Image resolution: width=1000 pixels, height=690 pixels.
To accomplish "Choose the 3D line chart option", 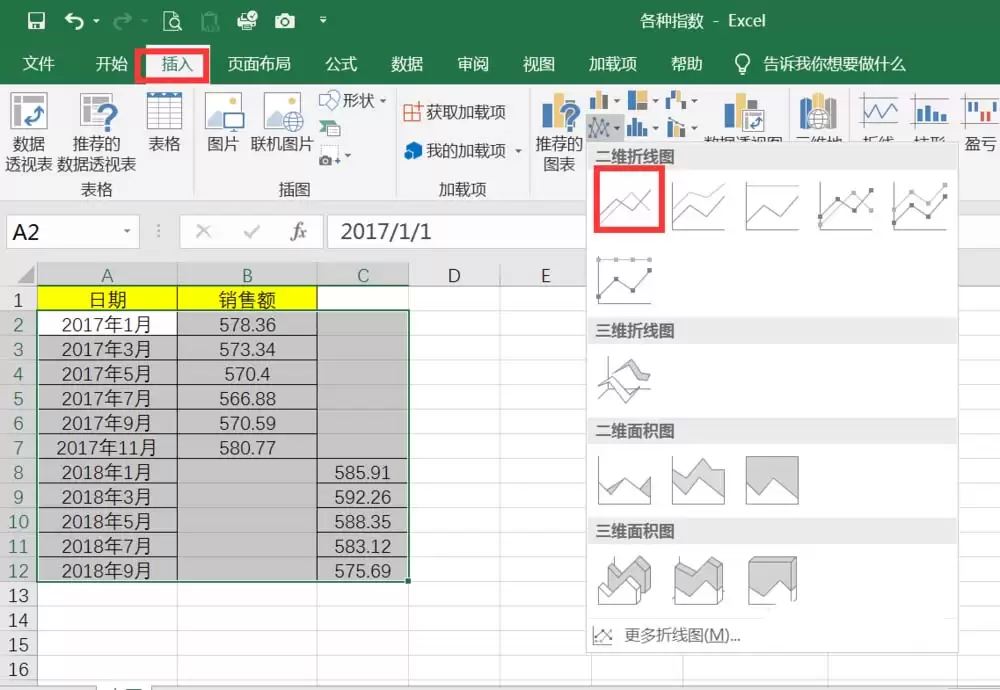I will (624, 380).
